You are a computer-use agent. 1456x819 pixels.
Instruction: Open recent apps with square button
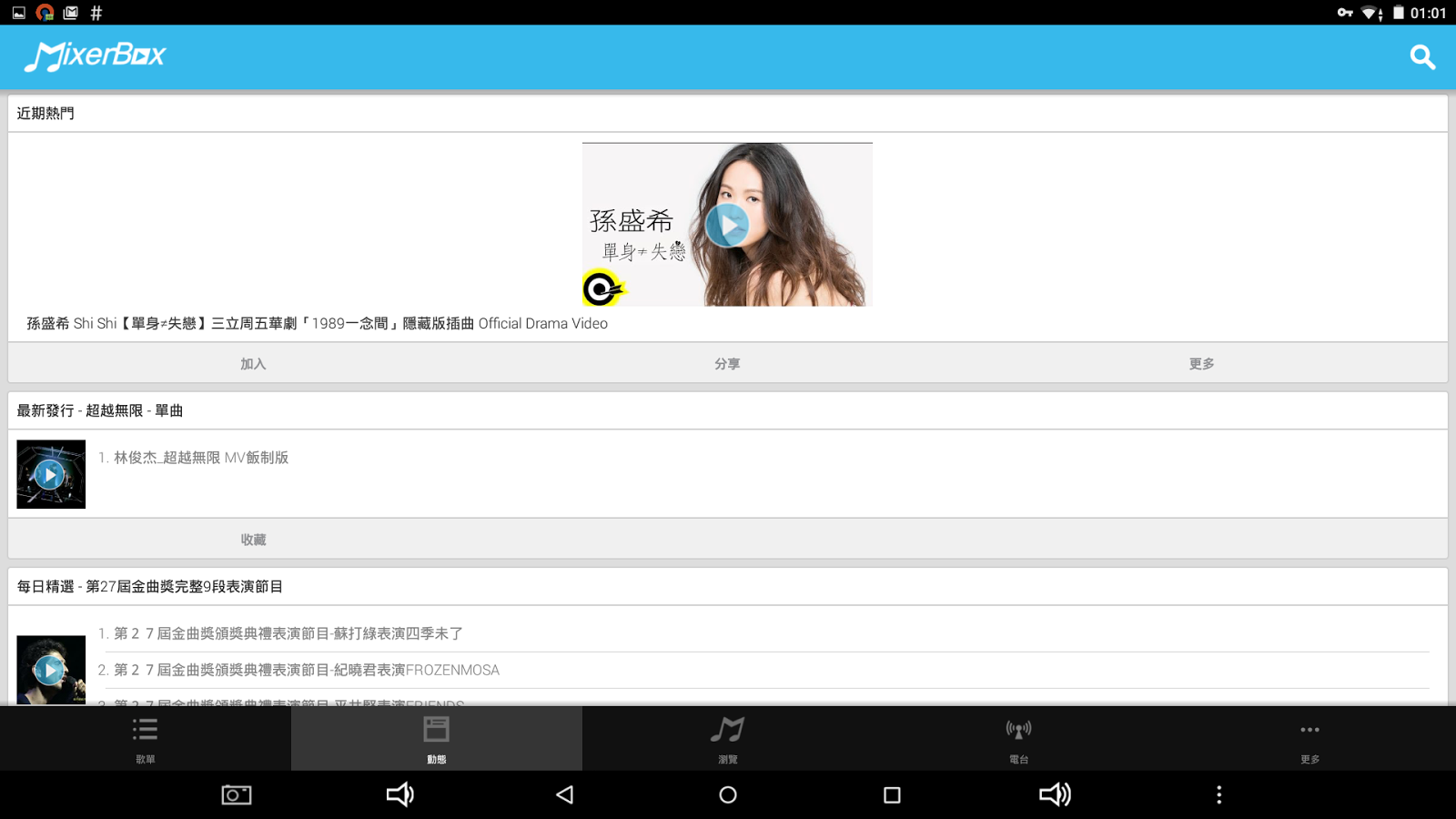point(892,794)
